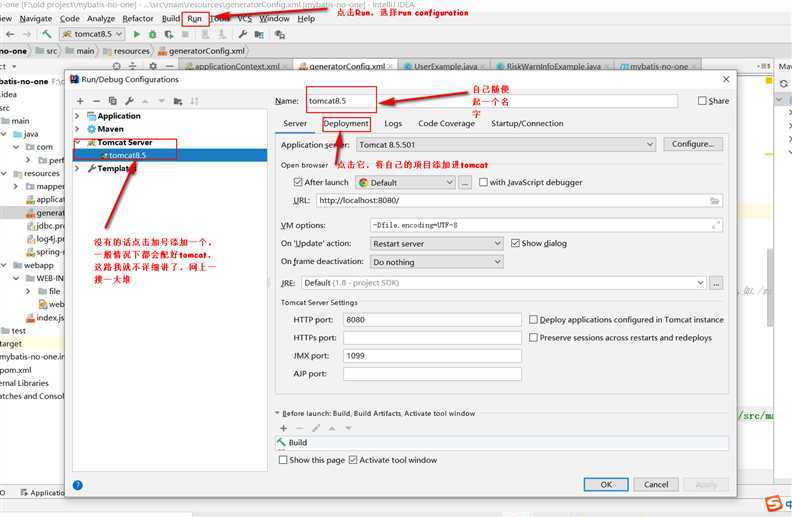Viewport: 792px width, 517px height.
Task: Collapse Before launch section triangle
Action: (x=277, y=412)
